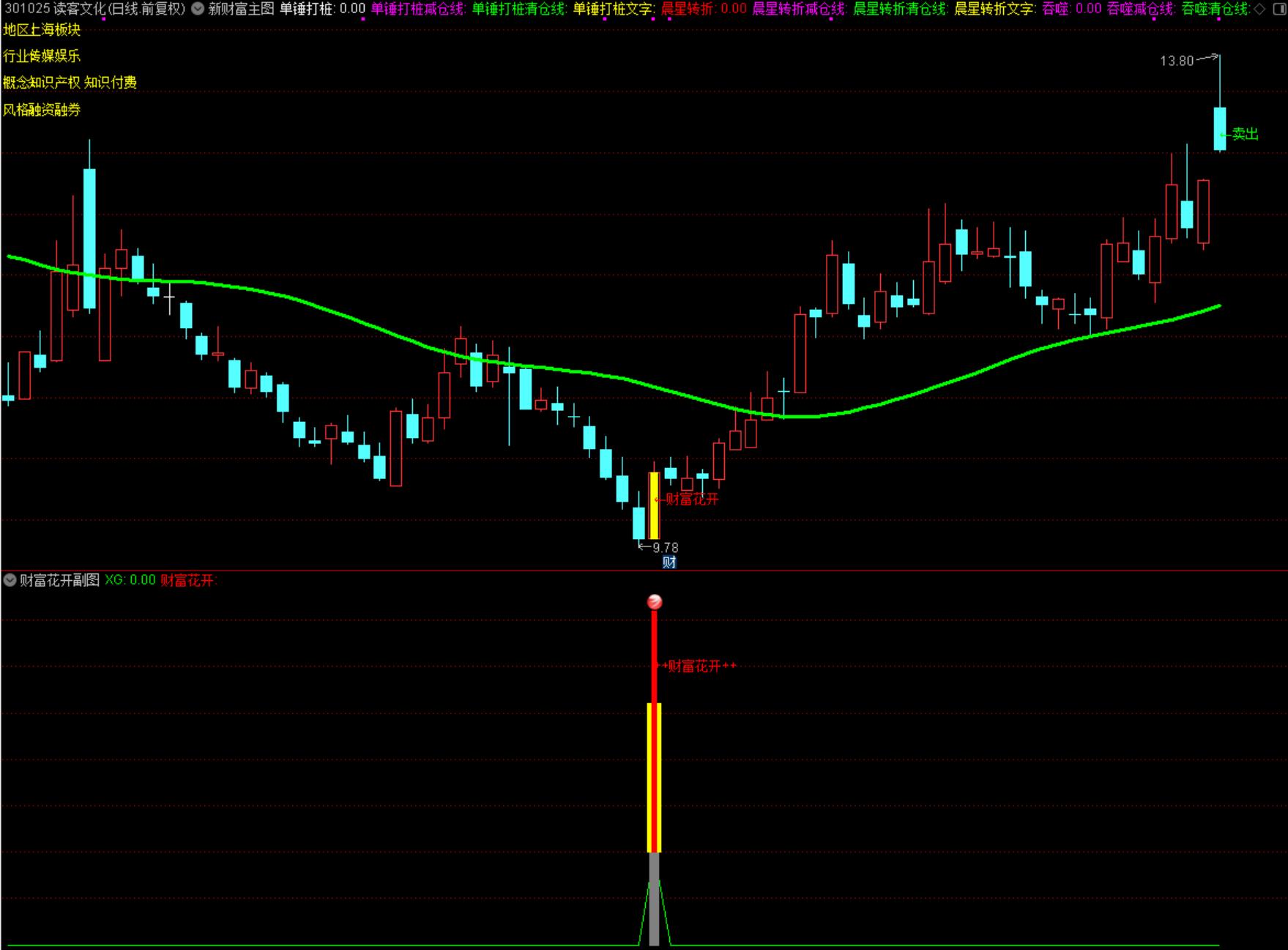Screen dimensions: 1288x950
Task: Click the XG: 0.00 value in sub-chart header
Action: pos(130,581)
